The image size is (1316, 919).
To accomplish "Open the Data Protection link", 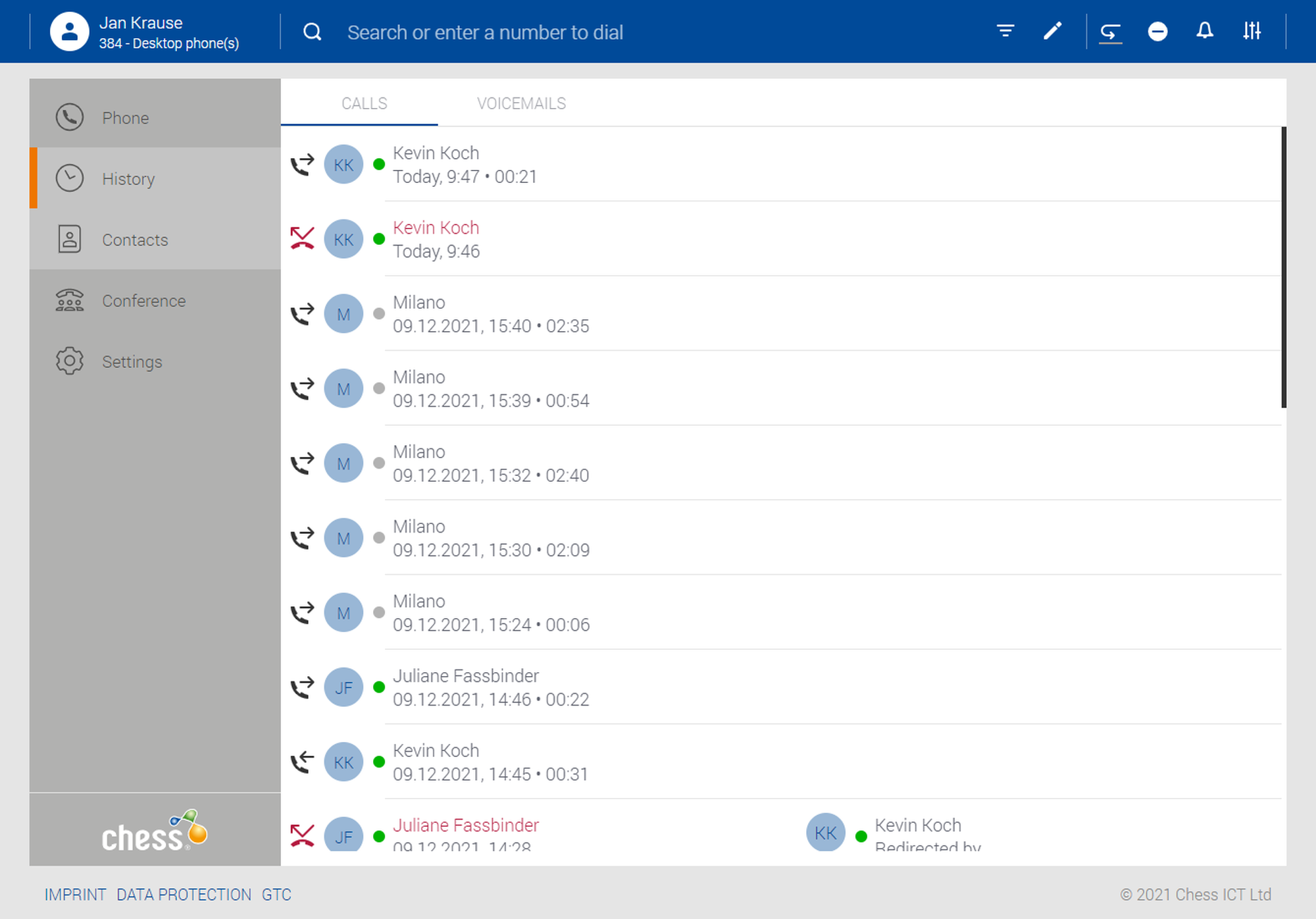I will (184, 895).
